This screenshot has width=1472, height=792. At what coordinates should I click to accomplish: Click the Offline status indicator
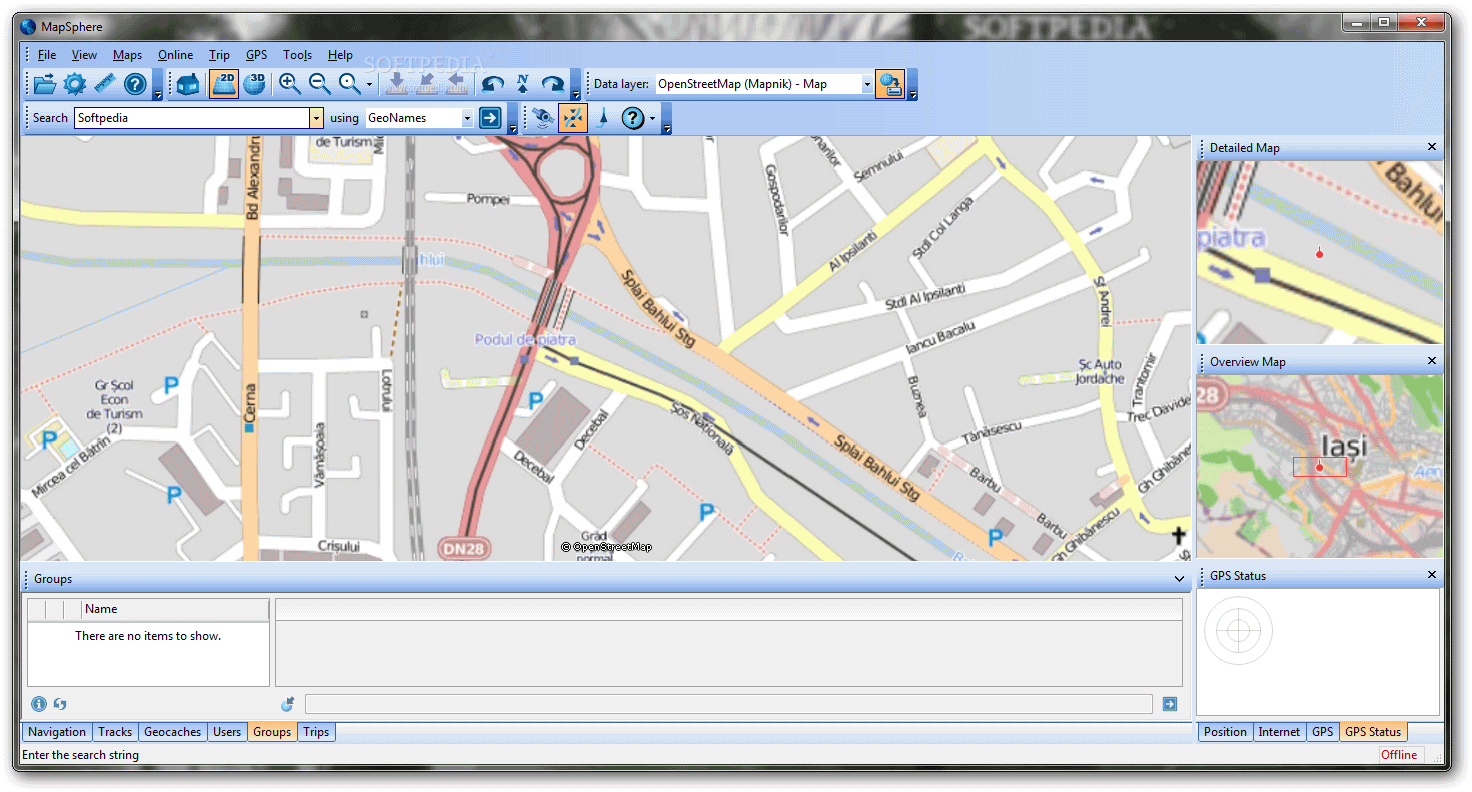click(1399, 755)
